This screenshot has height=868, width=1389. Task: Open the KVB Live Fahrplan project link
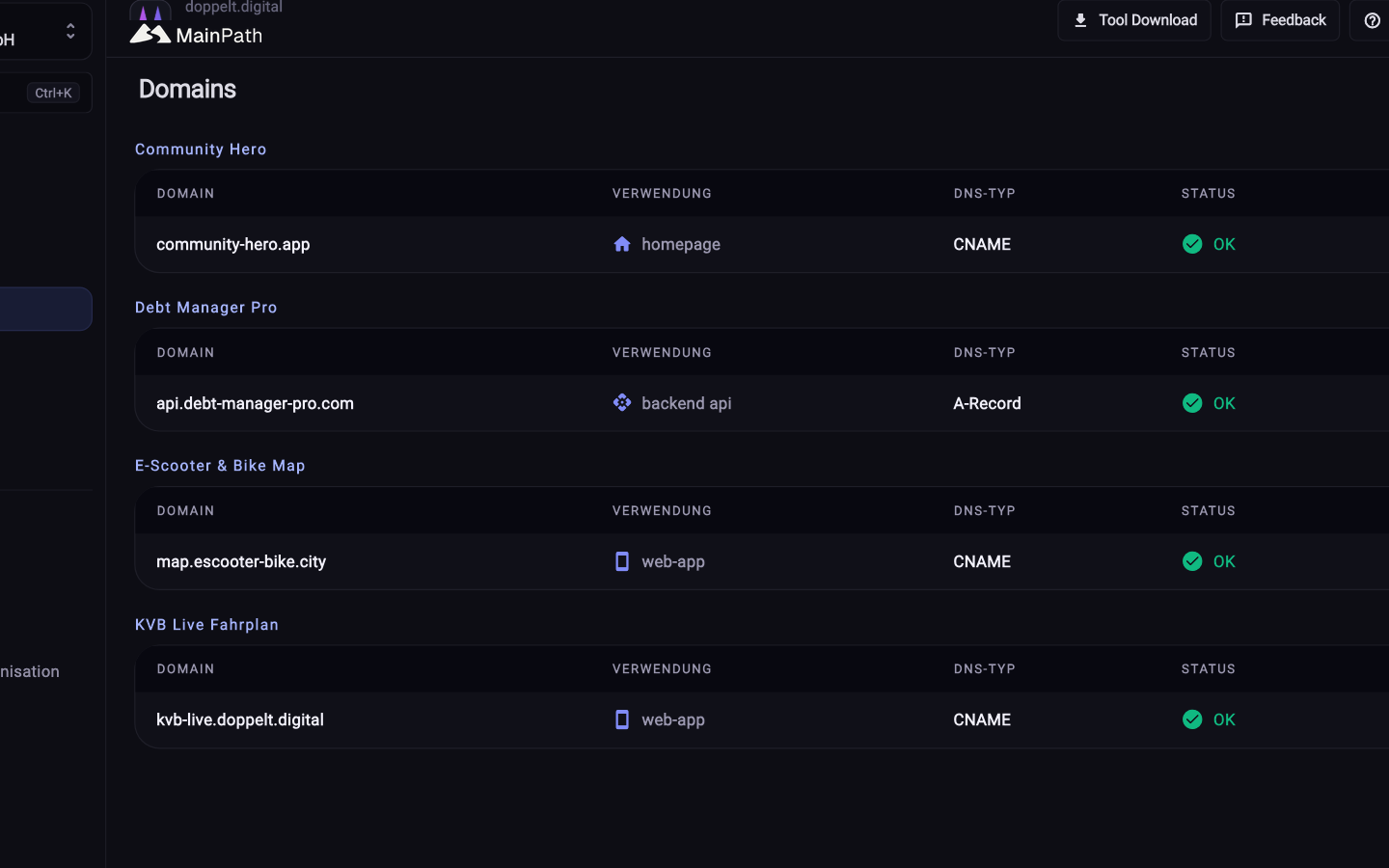click(206, 625)
